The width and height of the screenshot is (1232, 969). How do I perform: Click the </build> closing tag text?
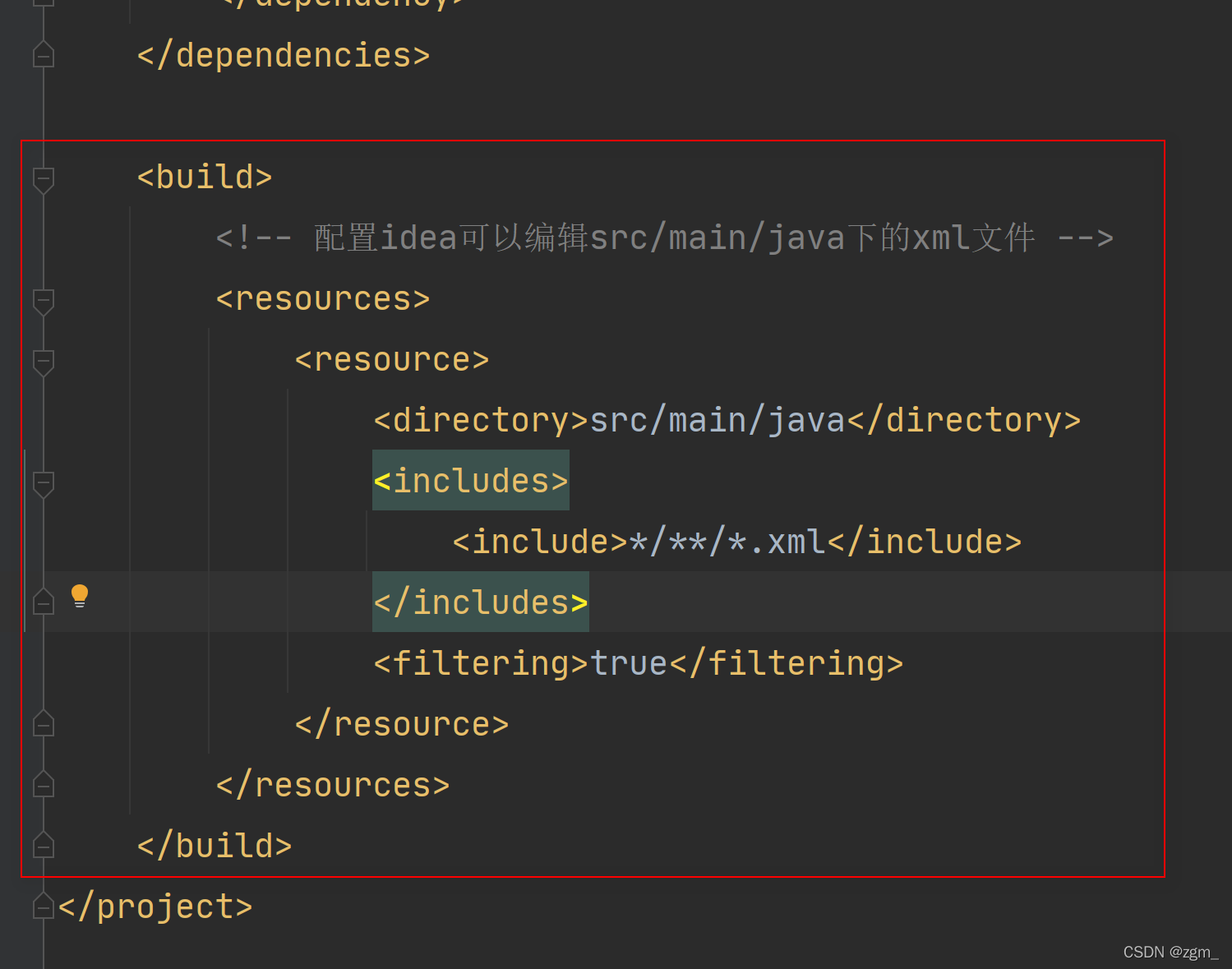(x=215, y=847)
